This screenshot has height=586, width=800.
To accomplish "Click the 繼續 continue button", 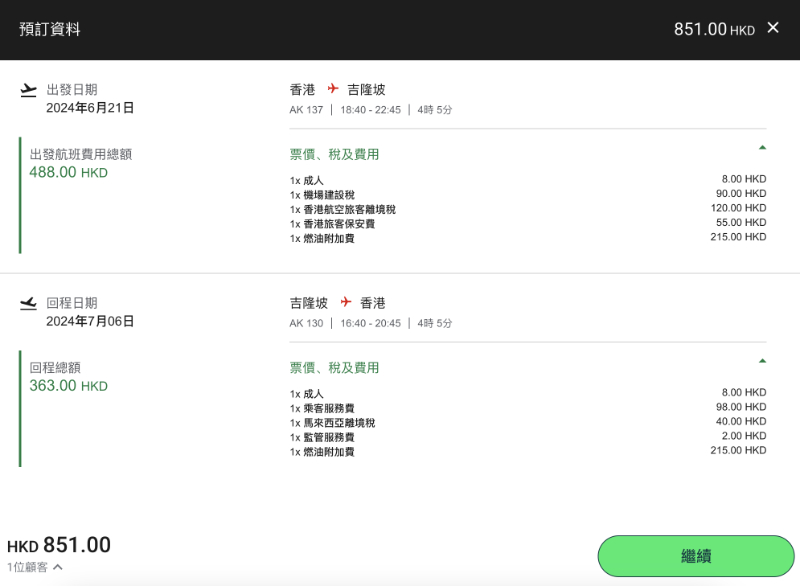I will (x=696, y=556).
